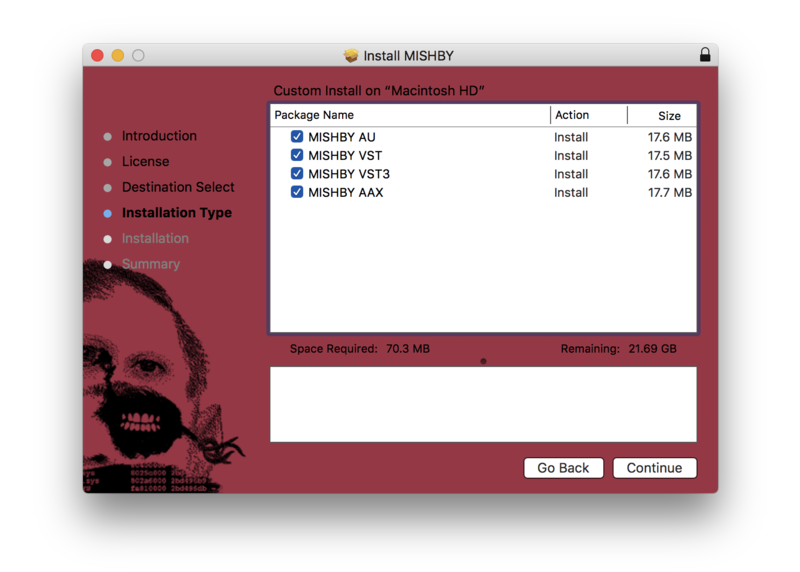This screenshot has width=800, height=572.
Task: Click the lock icon in title bar
Action: (705, 55)
